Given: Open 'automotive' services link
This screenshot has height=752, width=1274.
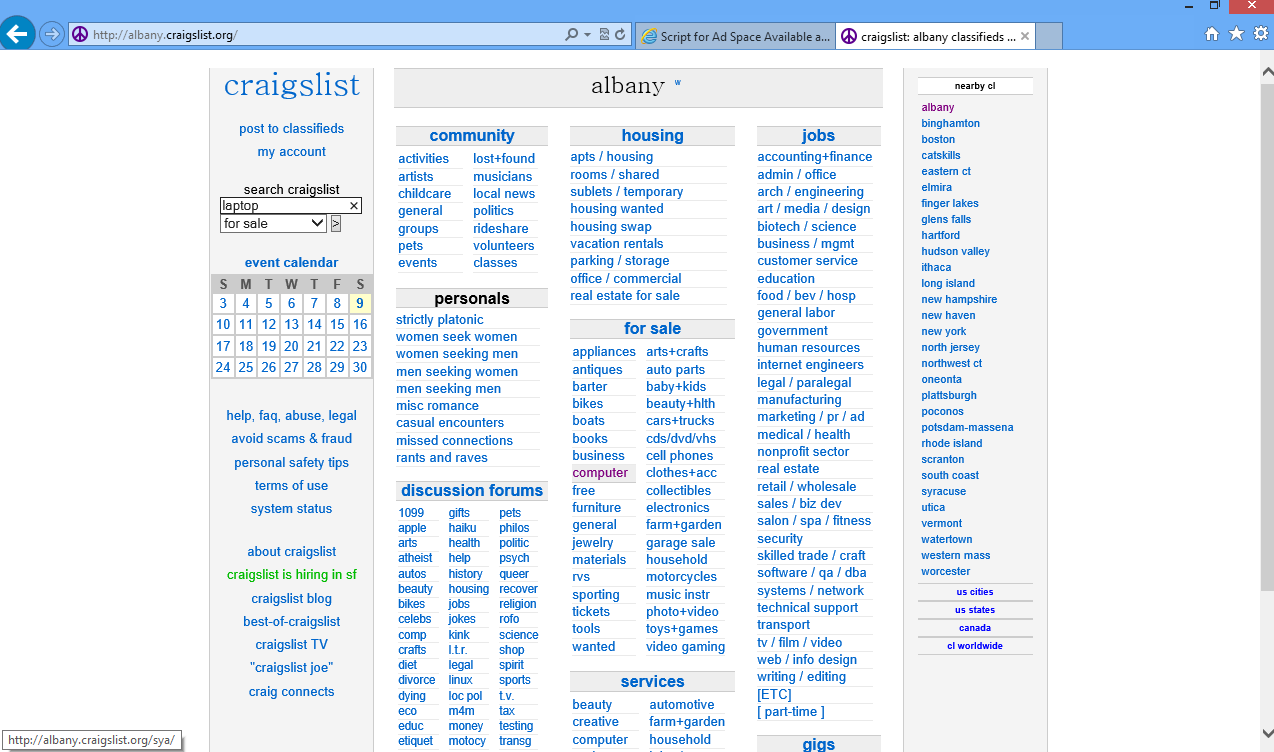Looking at the screenshot, I should click(x=682, y=705).
